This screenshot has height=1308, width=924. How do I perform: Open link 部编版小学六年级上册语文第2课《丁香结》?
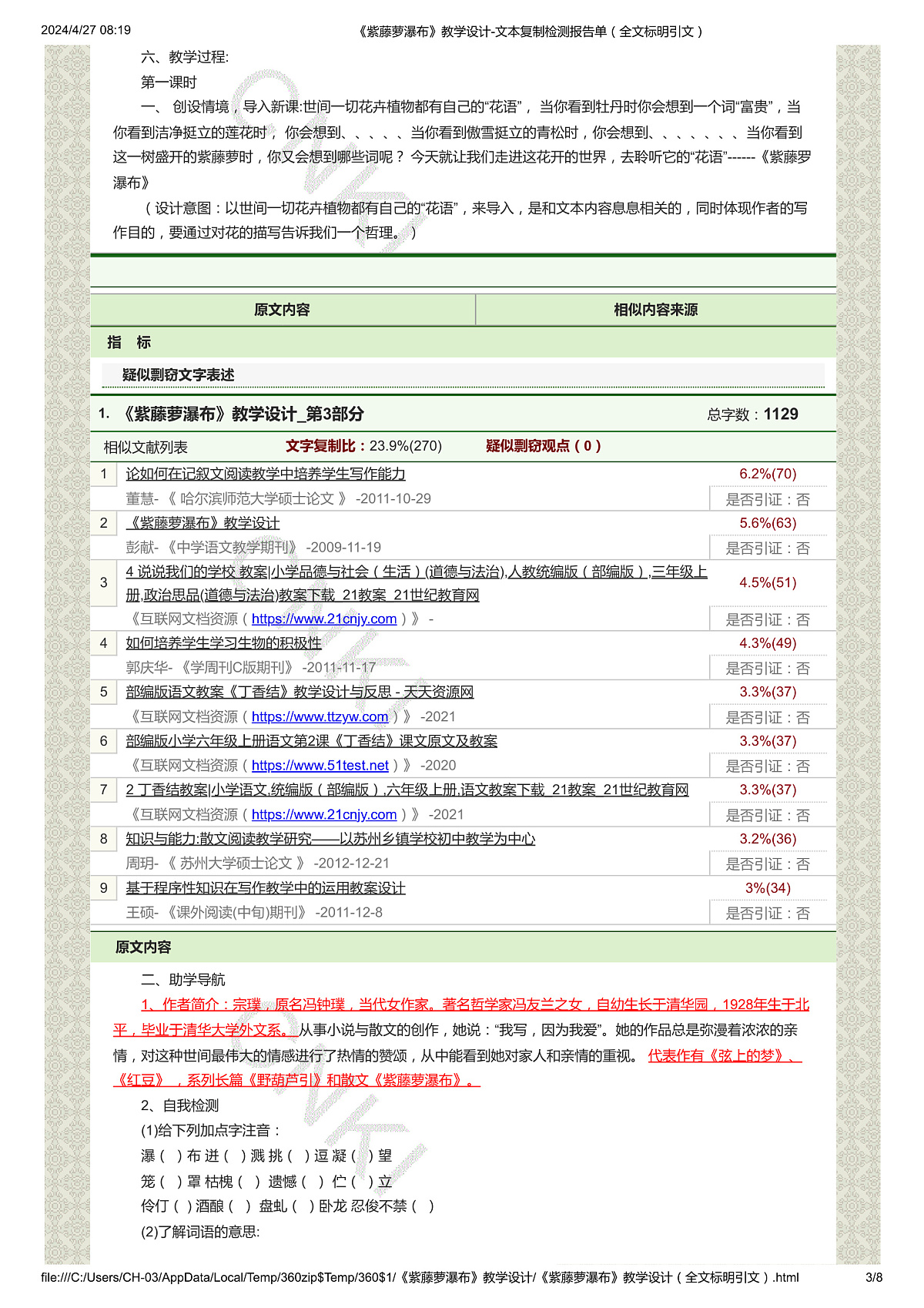pos(311,741)
